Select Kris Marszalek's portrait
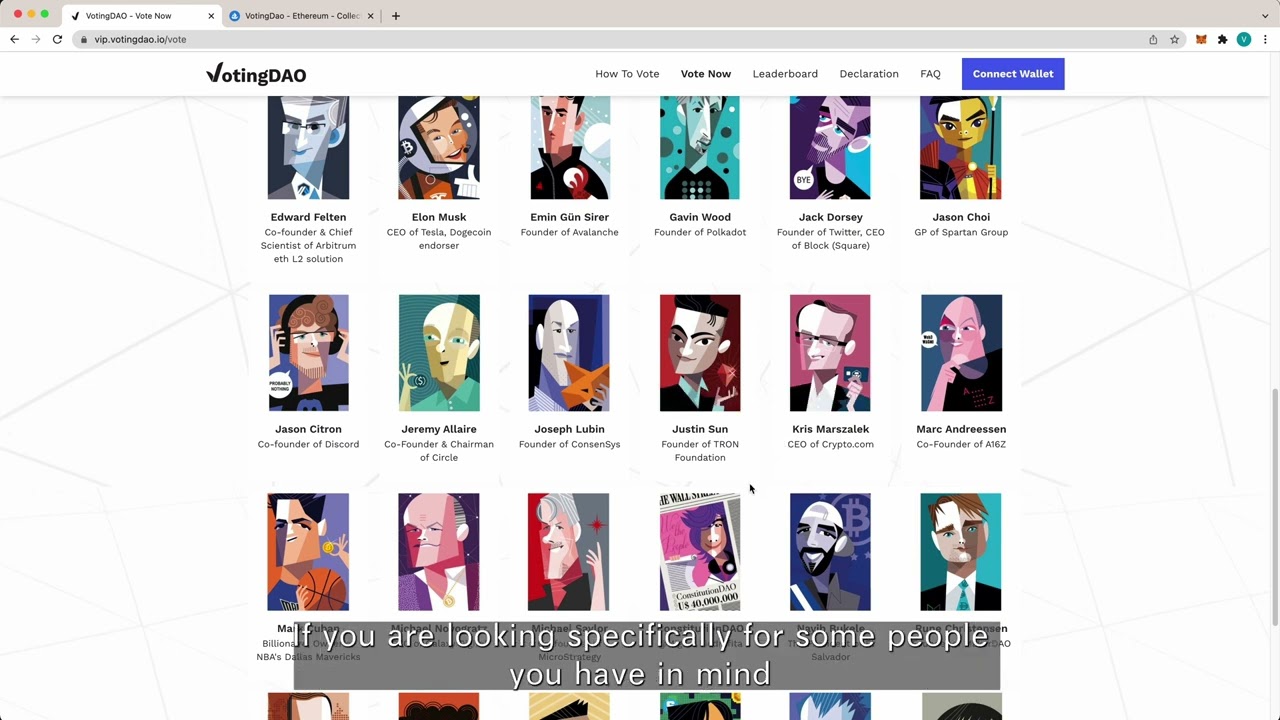The height and width of the screenshot is (720, 1280). pyautogui.click(x=830, y=353)
